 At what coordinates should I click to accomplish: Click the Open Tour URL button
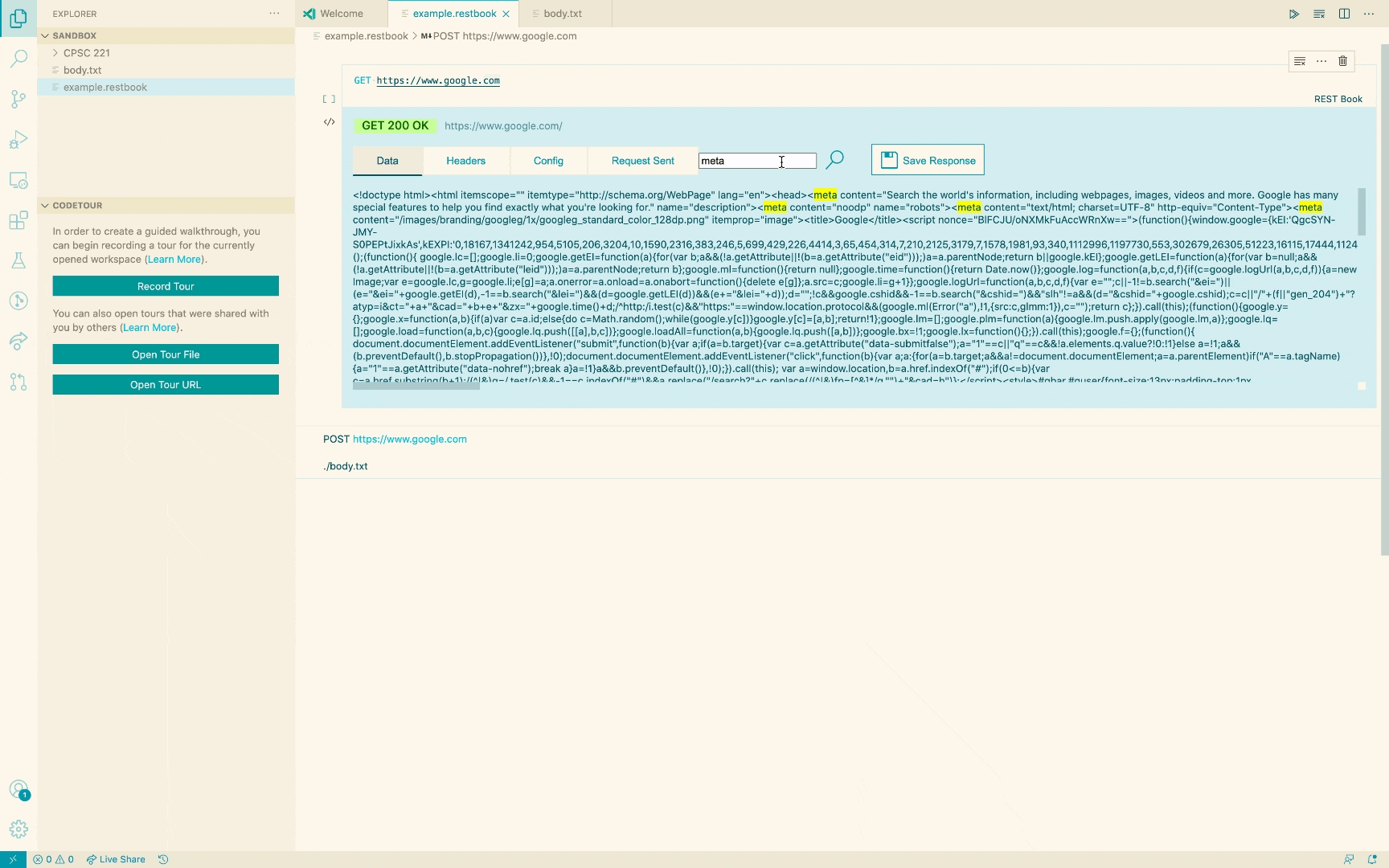(x=166, y=385)
